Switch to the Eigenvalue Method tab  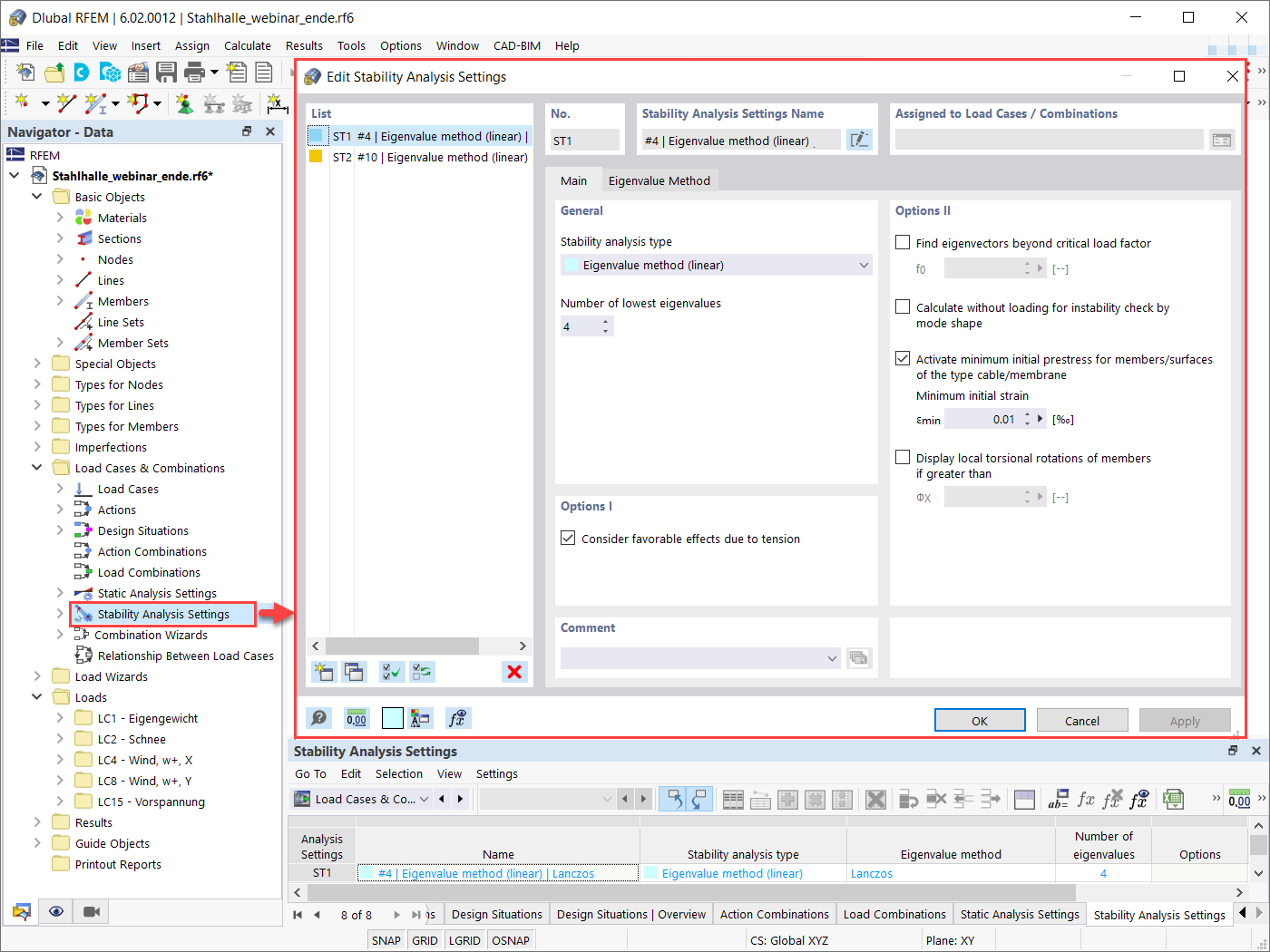click(x=659, y=180)
